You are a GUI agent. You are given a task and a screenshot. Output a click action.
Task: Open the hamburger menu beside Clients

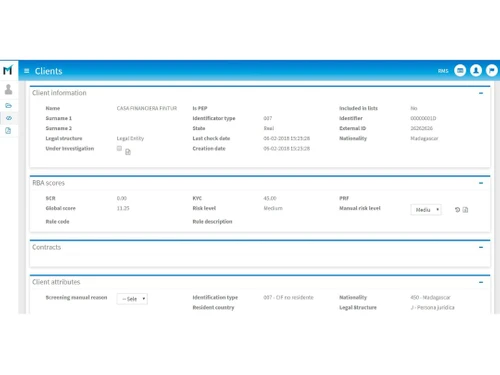27,71
